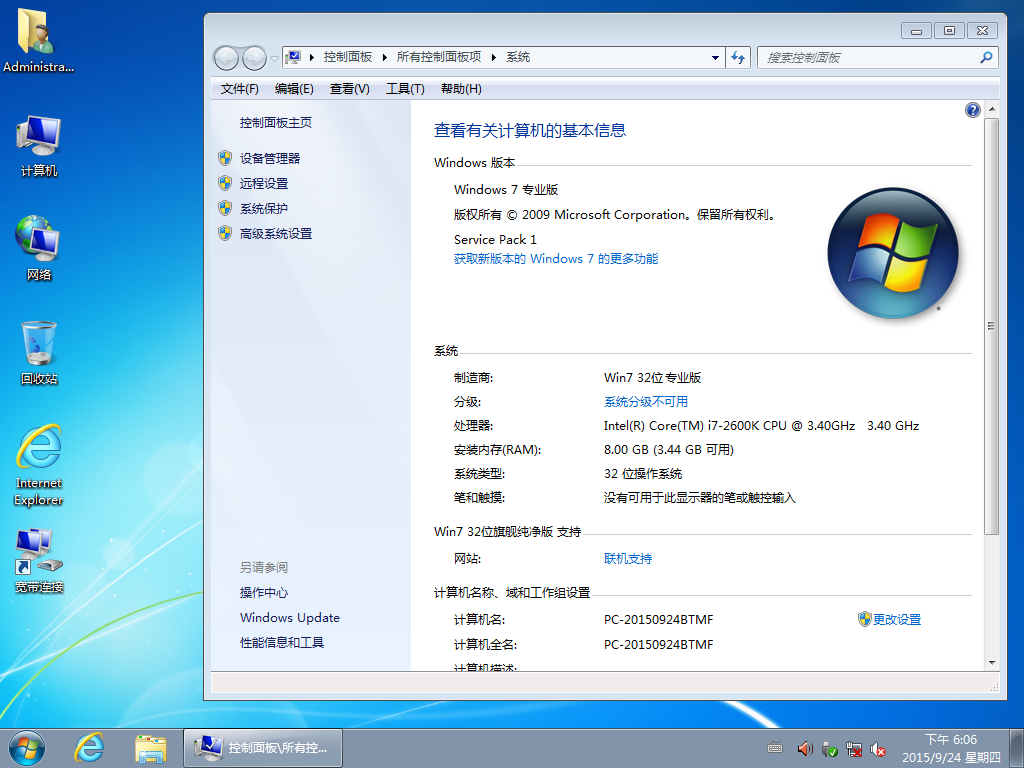This screenshot has width=1024, height=768.
Task: Open the address bar history dropdown
Action: (715, 57)
